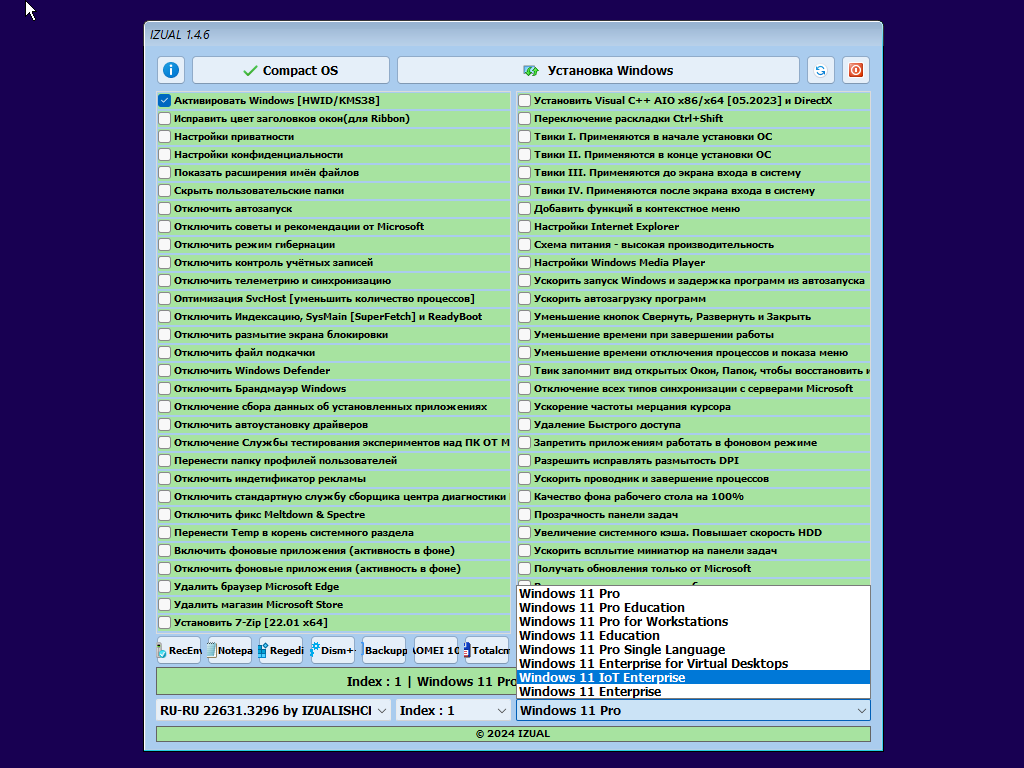
Task: Tick Получать обновления только от Microsoft
Action: pos(524,569)
